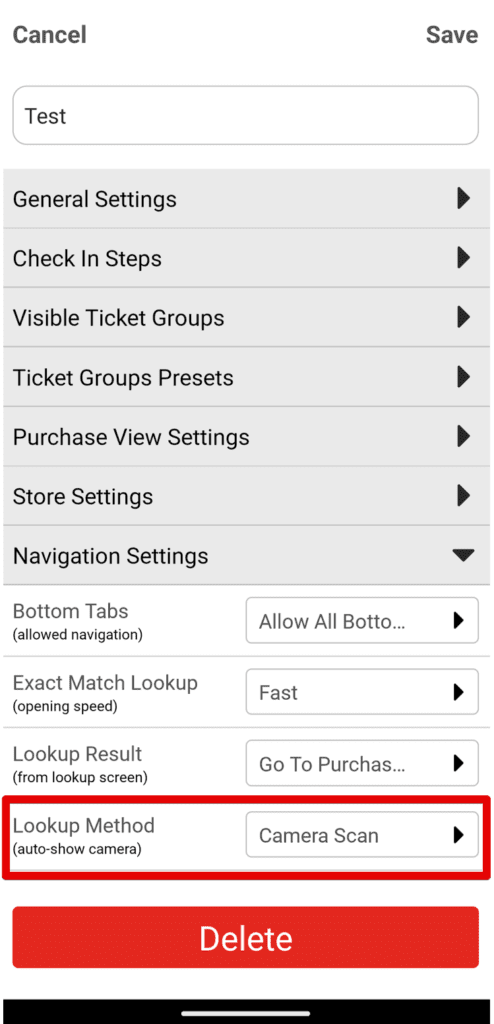Click the arrow icon beside Purchase View Settings

(x=463, y=436)
